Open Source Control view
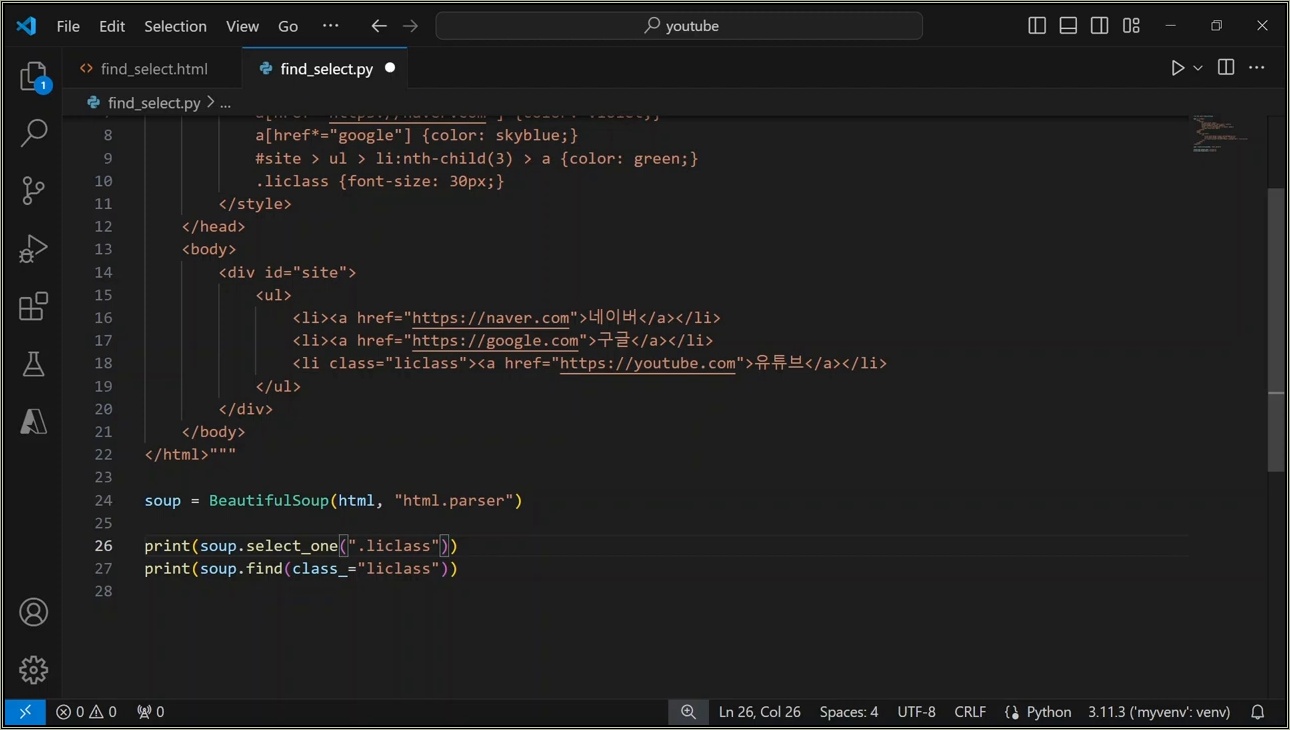 coord(33,190)
